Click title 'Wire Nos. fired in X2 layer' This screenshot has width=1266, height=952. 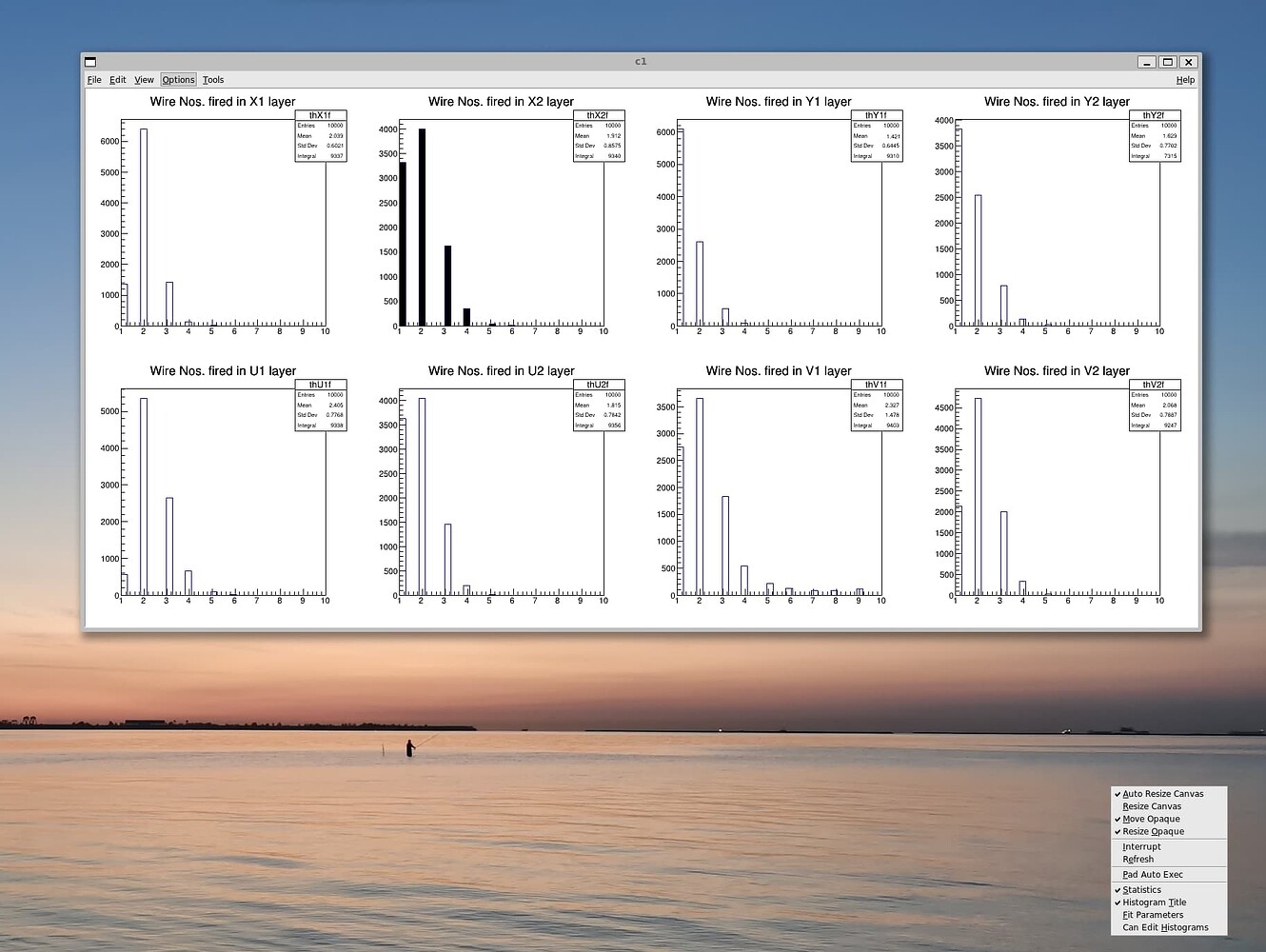501,102
